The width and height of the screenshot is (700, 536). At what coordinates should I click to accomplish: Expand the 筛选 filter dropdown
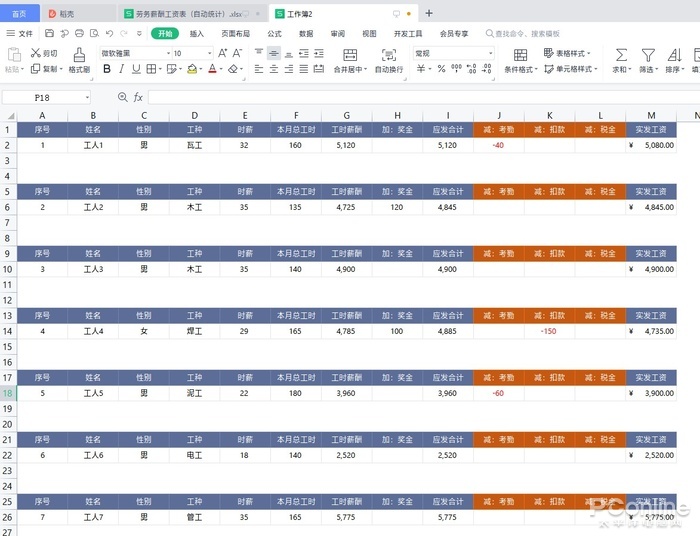(x=657, y=70)
